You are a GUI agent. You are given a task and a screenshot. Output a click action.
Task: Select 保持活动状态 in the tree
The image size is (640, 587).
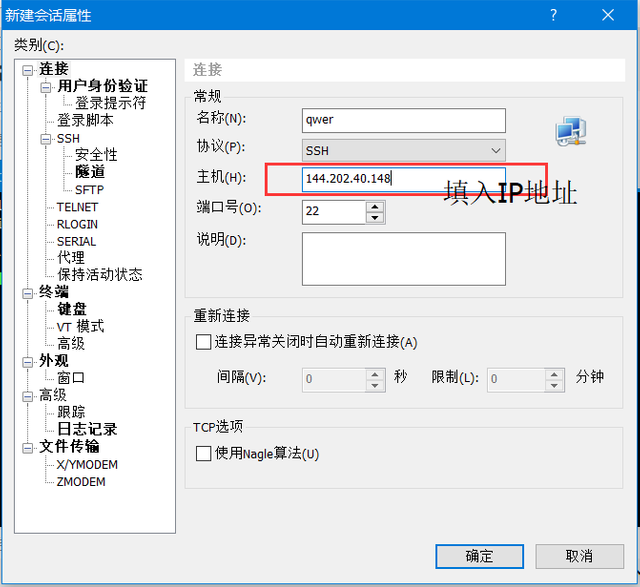point(100,275)
